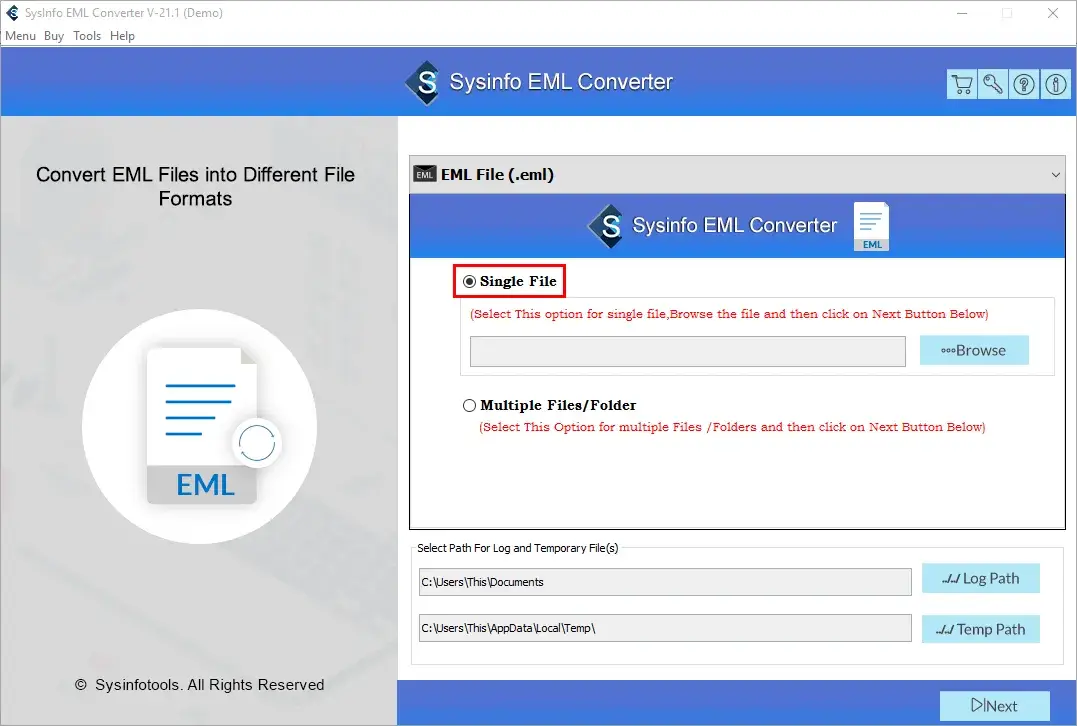The width and height of the screenshot is (1077, 726).
Task: Click the large EML file illustration
Action: tap(200, 427)
